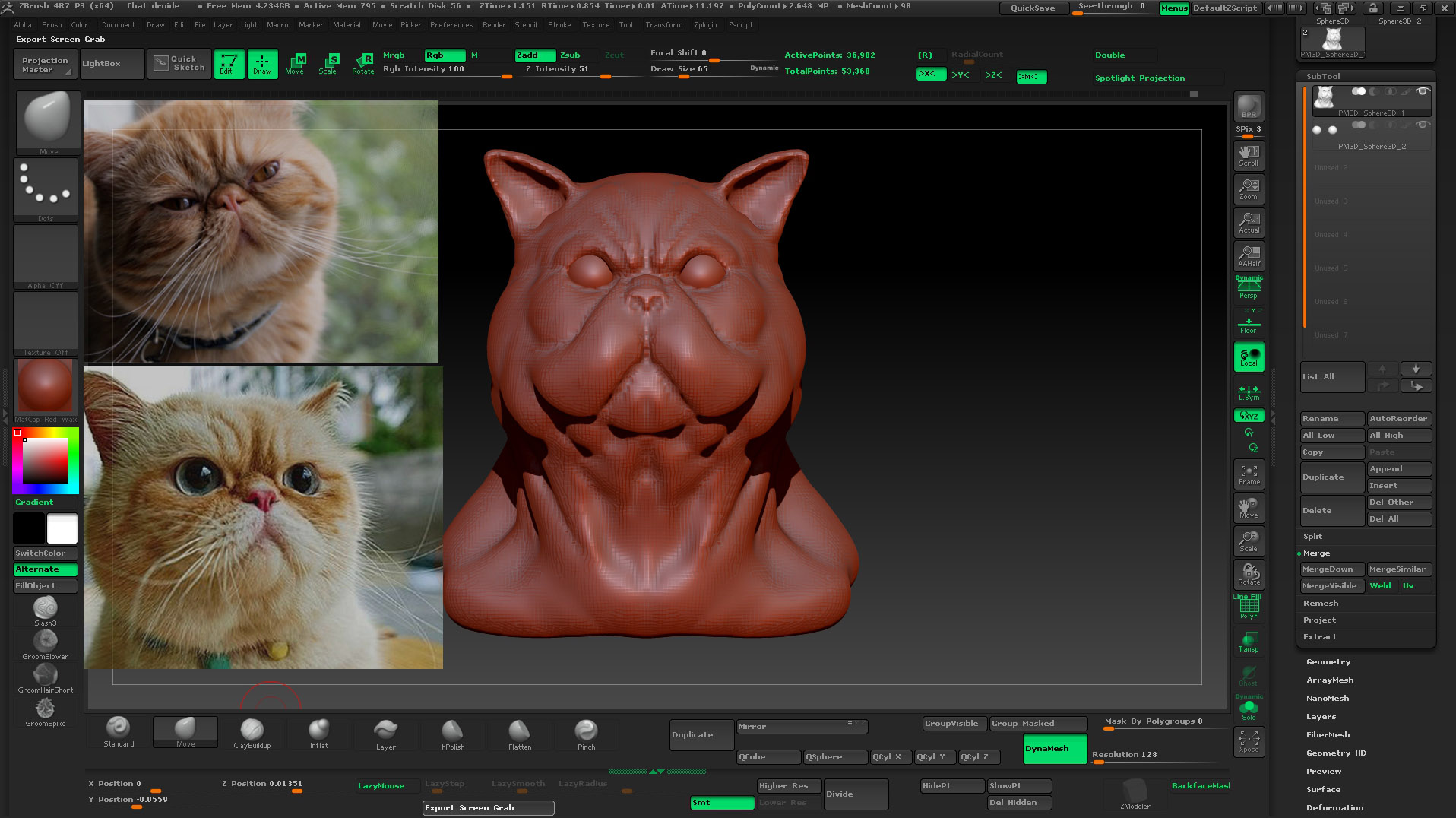Open the ZModeler brush icon
Viewport: 1456px width, 818px height.
pos(1135,794)
